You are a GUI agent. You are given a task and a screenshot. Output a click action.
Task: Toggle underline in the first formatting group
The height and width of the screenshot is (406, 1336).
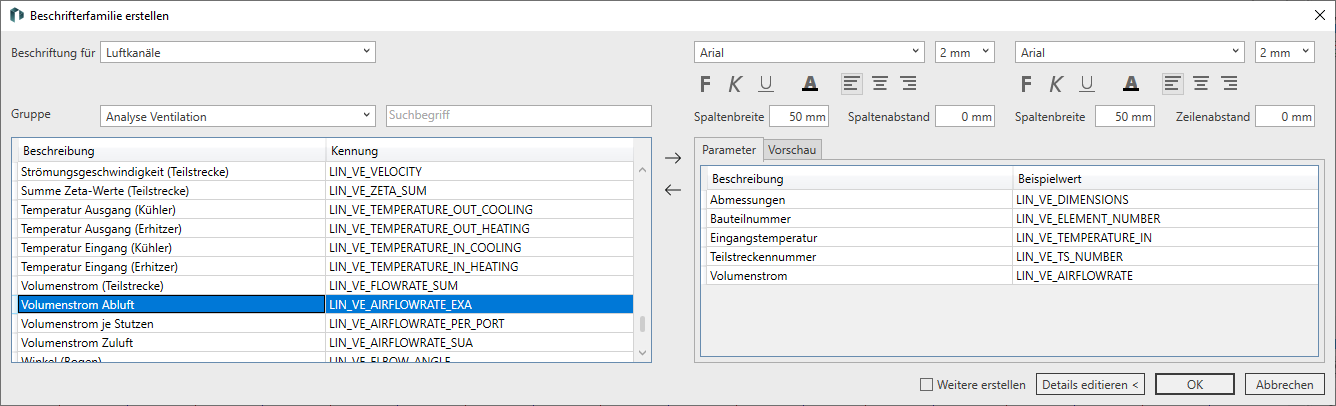(766, 83)
